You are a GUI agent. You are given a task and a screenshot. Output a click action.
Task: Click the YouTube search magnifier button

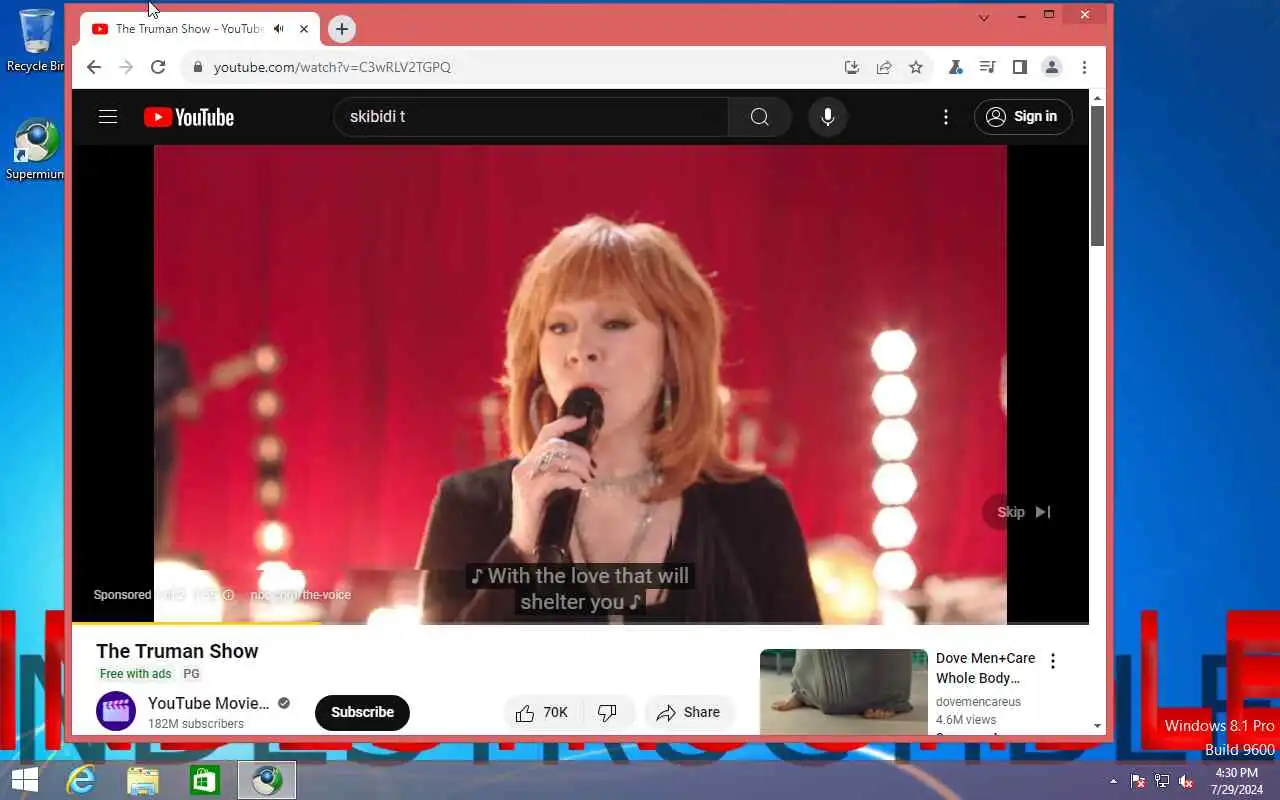[760, 117]
